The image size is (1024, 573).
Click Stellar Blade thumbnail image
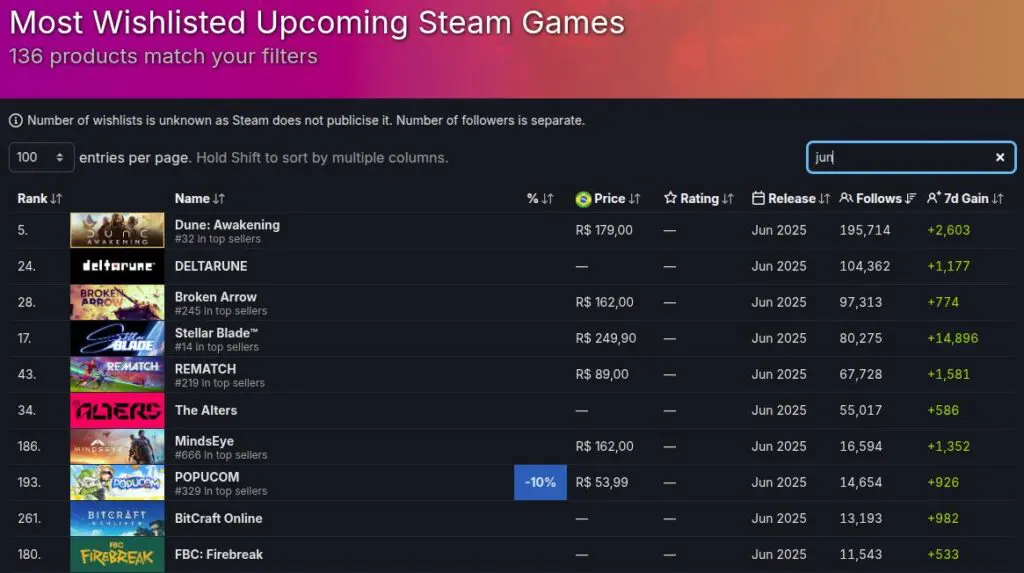[x=117, y=338]
